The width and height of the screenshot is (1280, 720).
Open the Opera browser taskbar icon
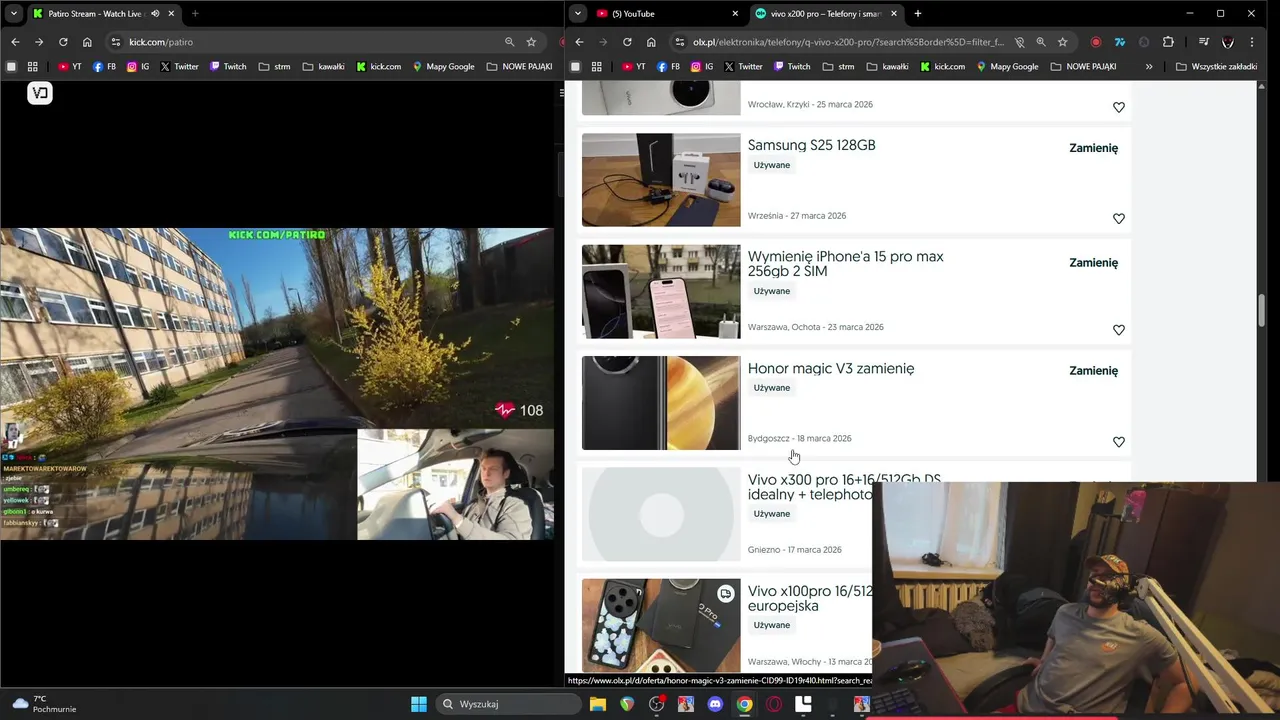pos(774,704)
